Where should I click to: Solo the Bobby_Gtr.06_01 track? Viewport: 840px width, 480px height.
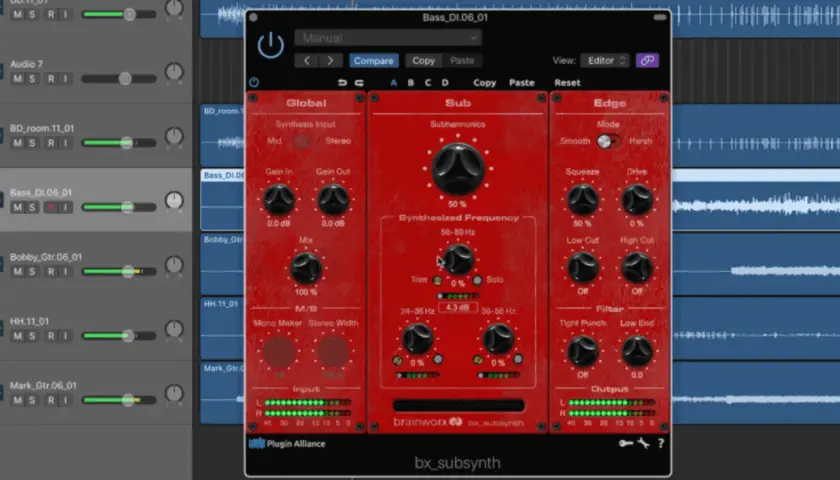tap(32, 272)
